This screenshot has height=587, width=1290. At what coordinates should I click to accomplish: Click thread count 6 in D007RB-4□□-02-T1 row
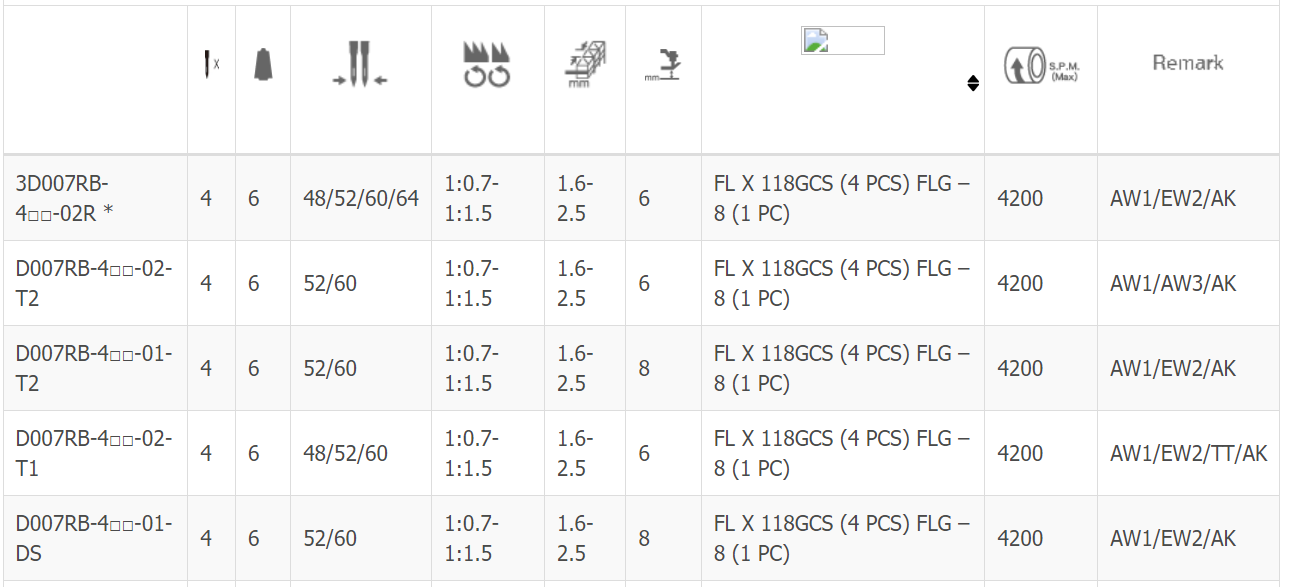pos(254,453)
